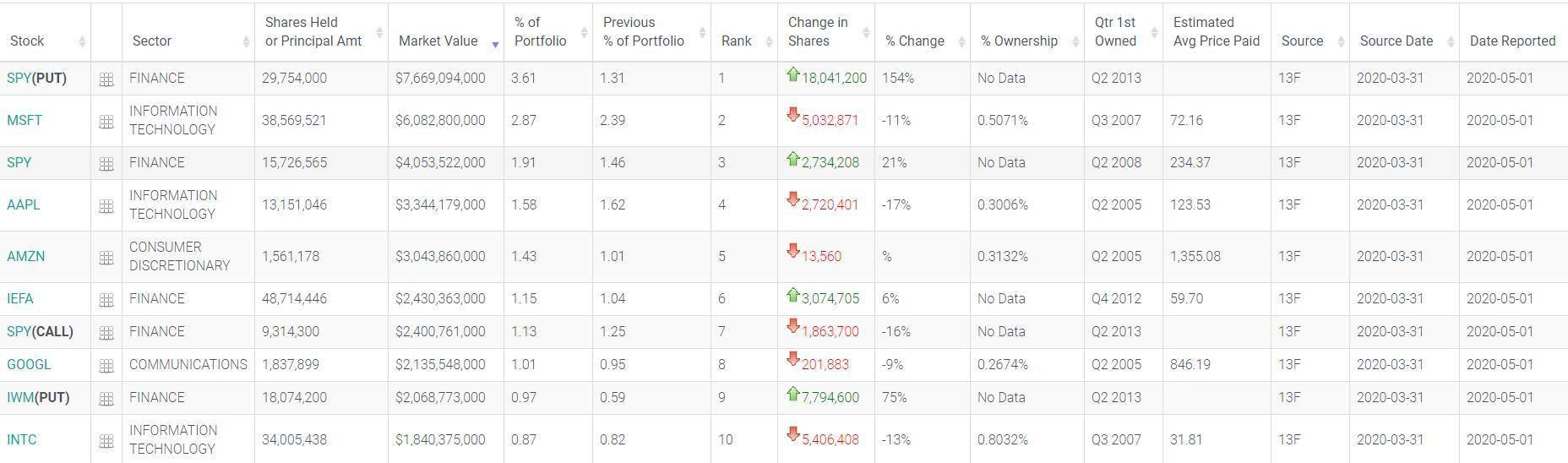Sort table by Market Value column
Viewport: 1568px width, 463px height.
click(x=438, y=41)
